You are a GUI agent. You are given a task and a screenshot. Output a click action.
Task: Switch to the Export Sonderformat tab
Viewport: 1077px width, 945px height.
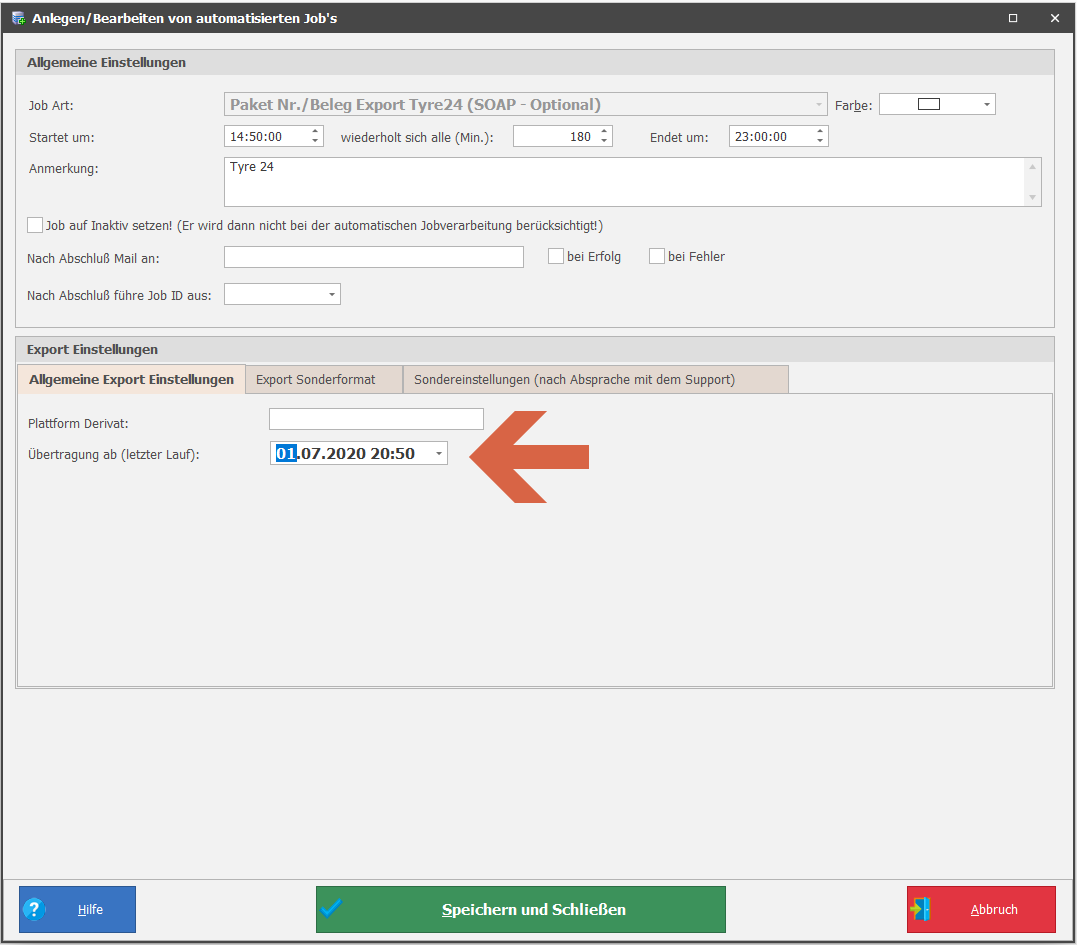pyautogui.click(x=316, y=380)
